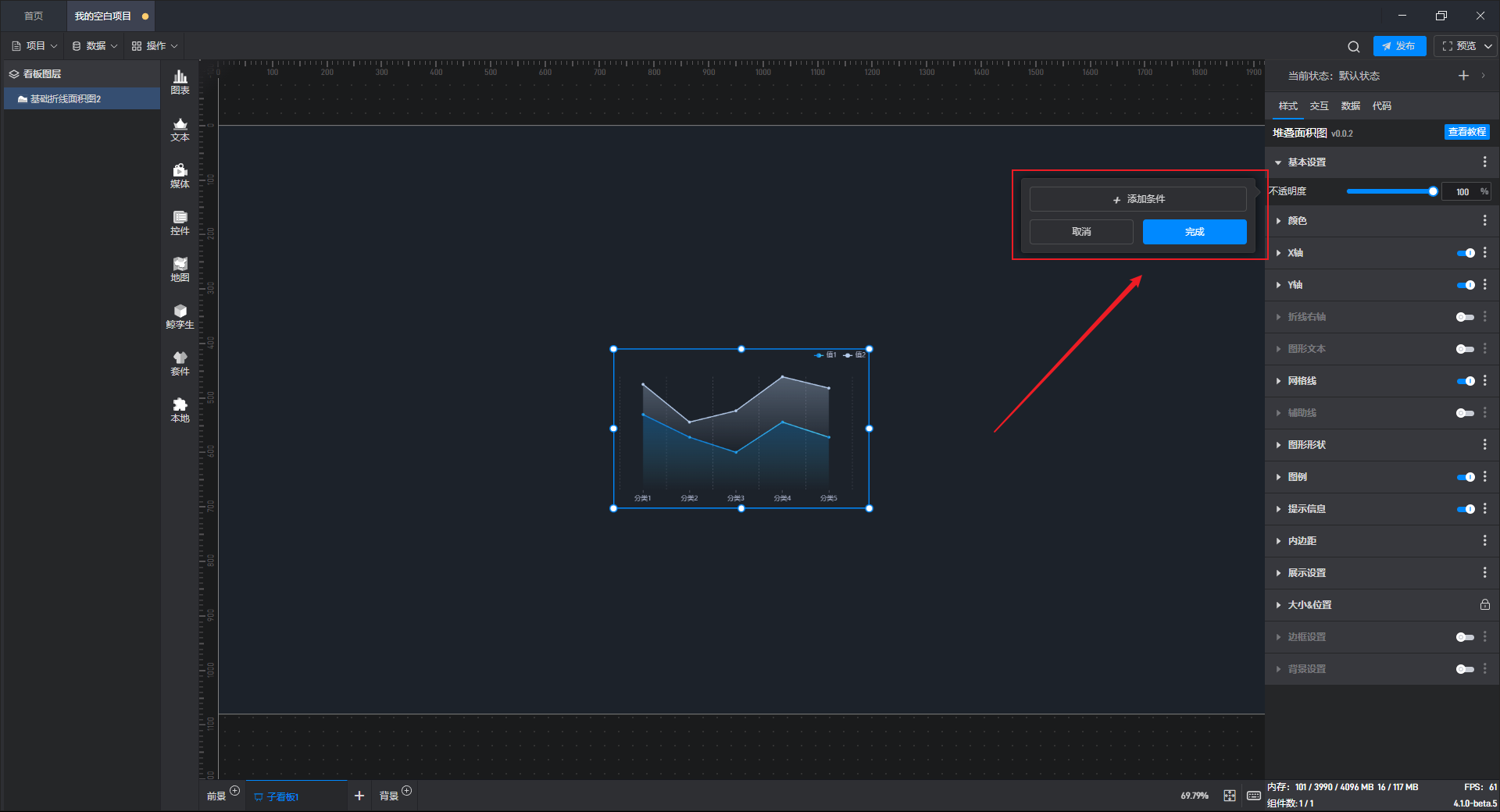
Task: Expand the 展示设置 section
Action: (1278, 573)
